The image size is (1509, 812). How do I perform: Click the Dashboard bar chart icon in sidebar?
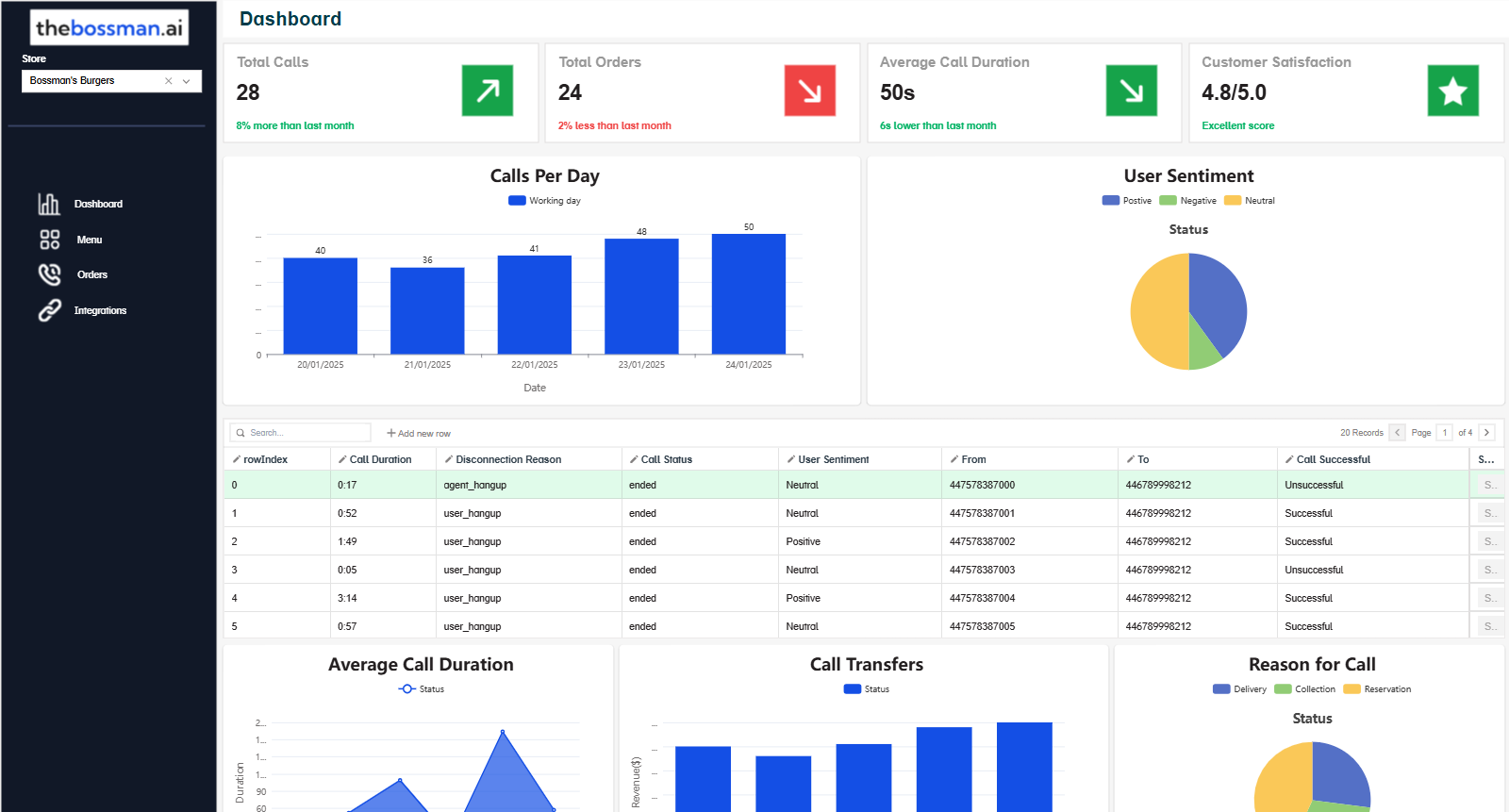tap(49, 204)
